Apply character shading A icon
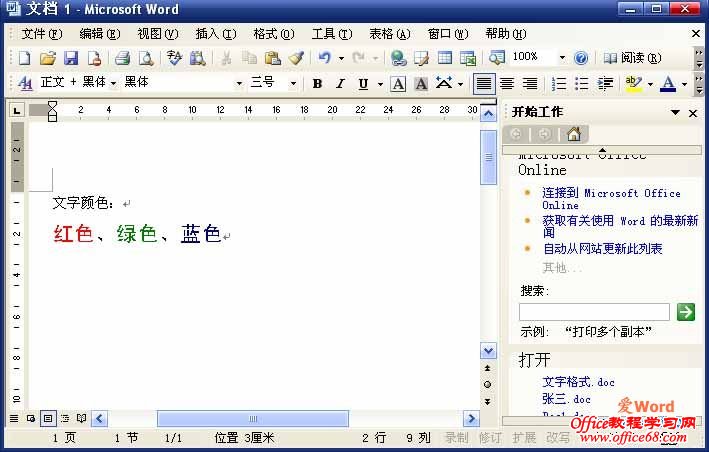Image resolution: width=709 pixels, height=452 pixels. [421, 84]
